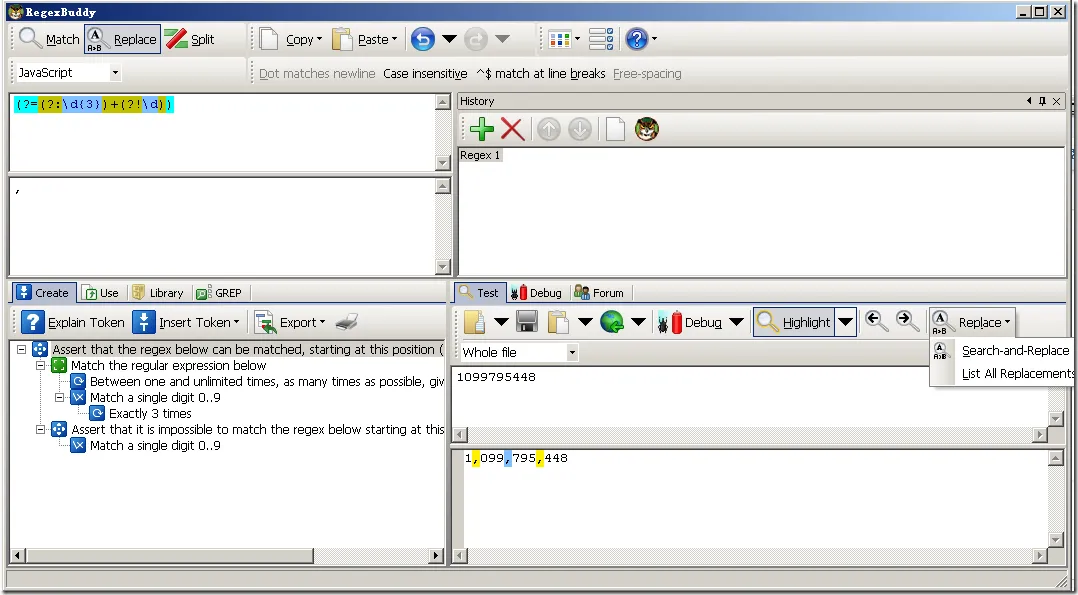The image size is (1078, 595).
Task: Select the Replace mode button
Action: pos(122,39)
